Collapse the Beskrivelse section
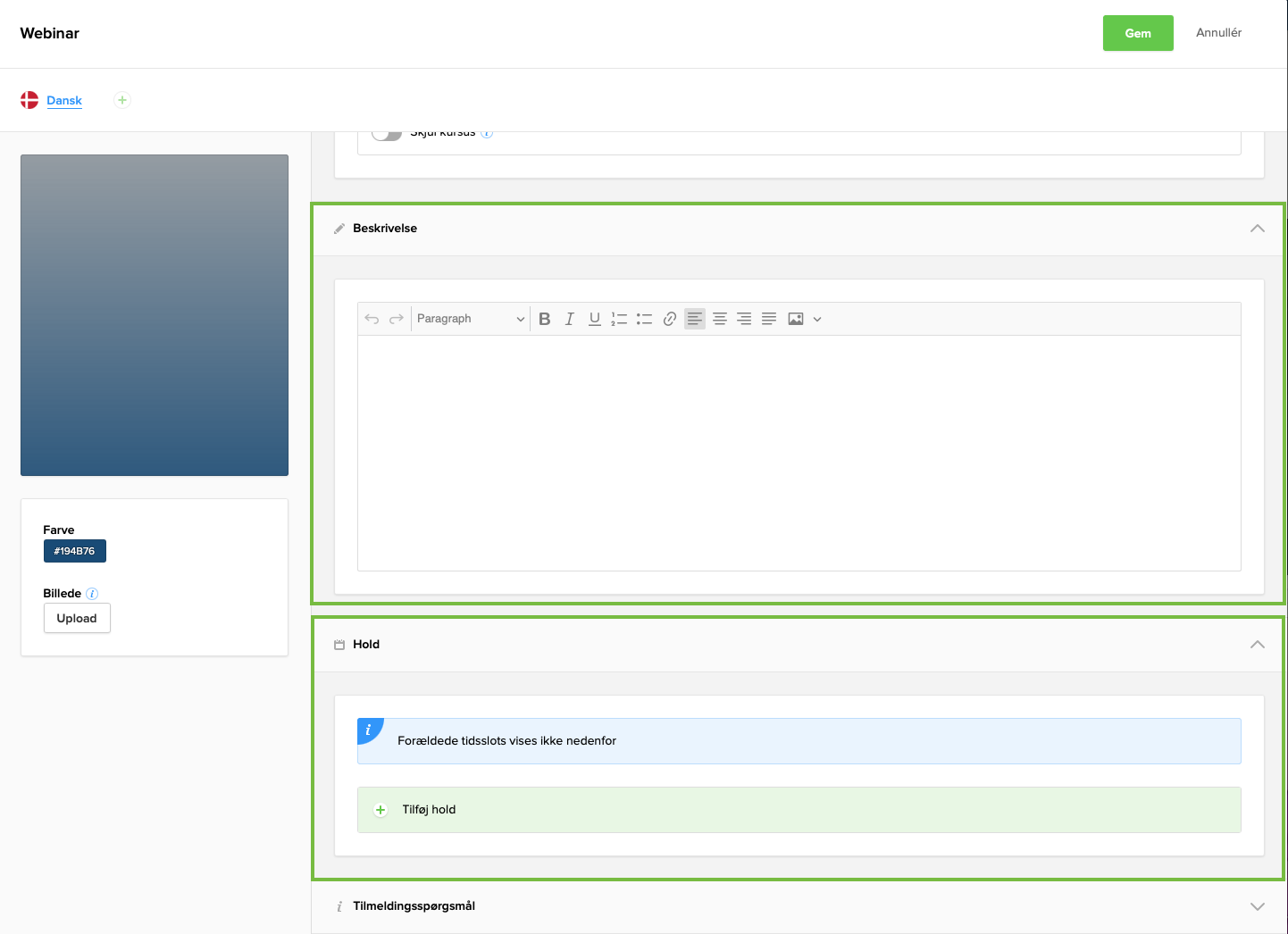Screen dimensions: 1288x934 [x=1258, y=229]
